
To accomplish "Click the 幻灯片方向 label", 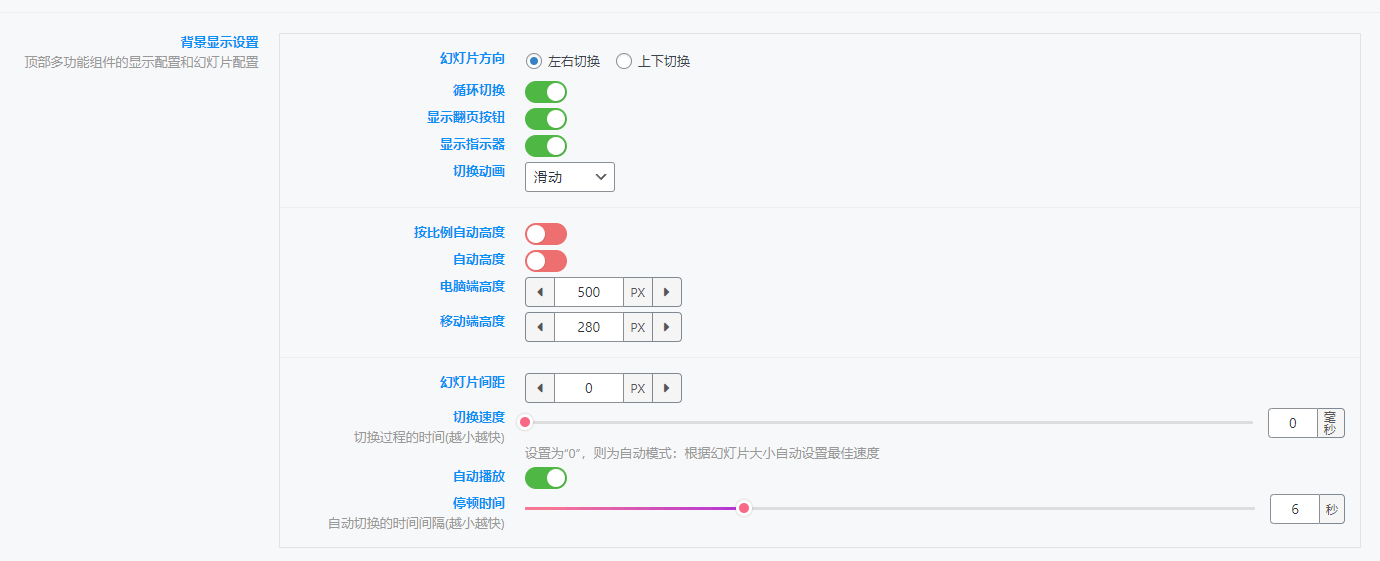I will point(472,59).
